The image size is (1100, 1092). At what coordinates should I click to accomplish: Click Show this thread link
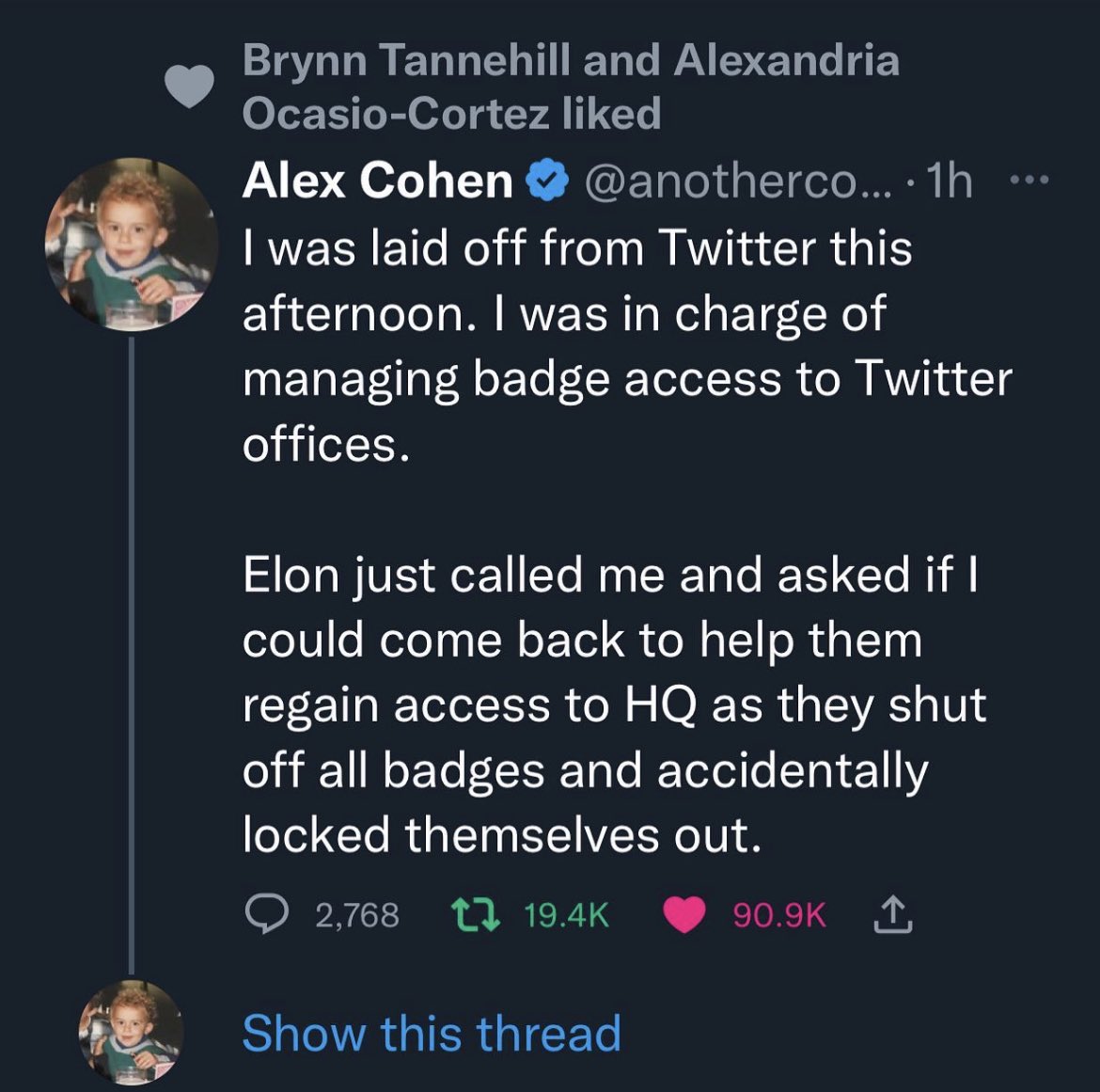click(432, 1033)
